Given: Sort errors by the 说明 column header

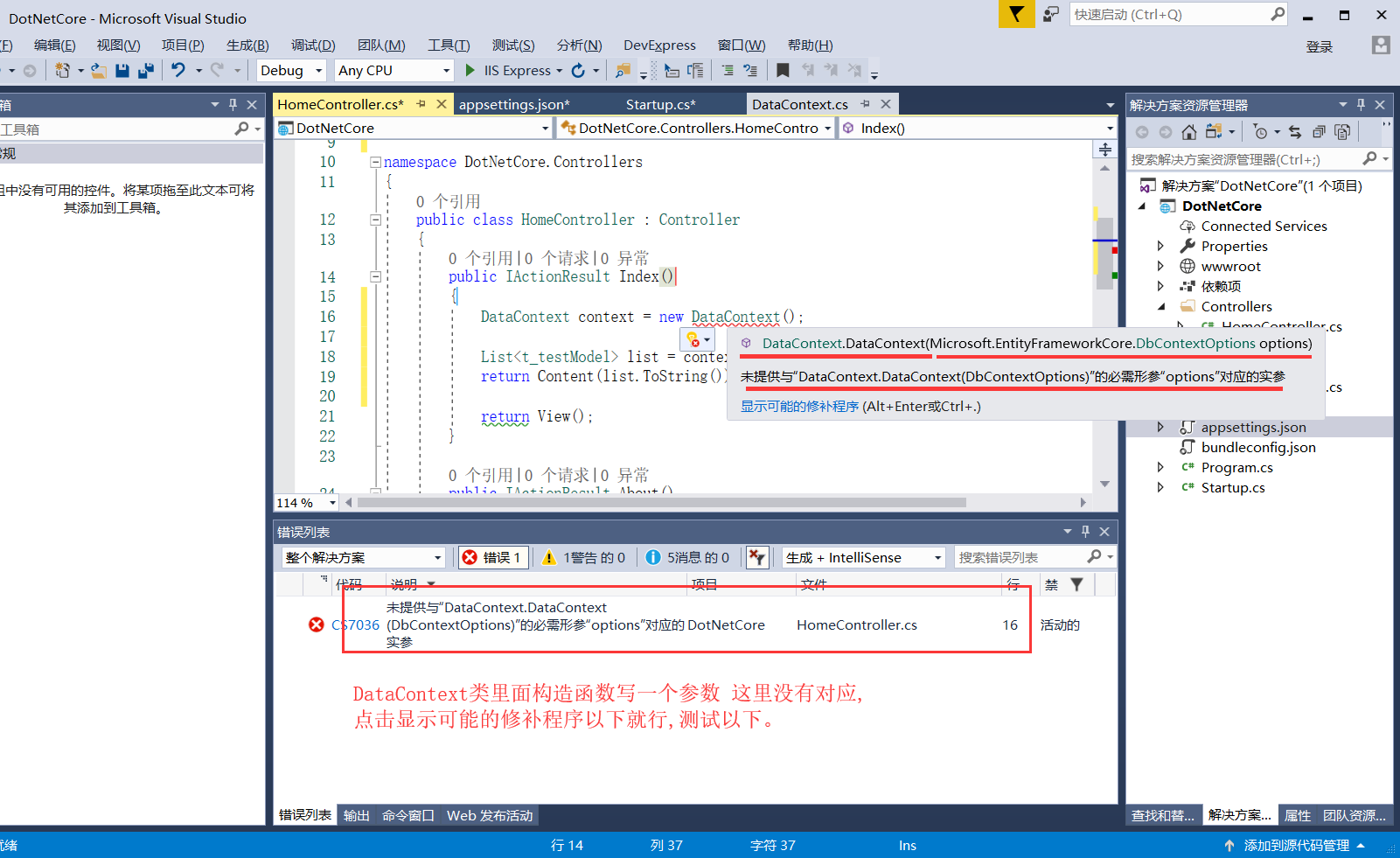Looking at the screenshot, I should [x=404, y=584].
